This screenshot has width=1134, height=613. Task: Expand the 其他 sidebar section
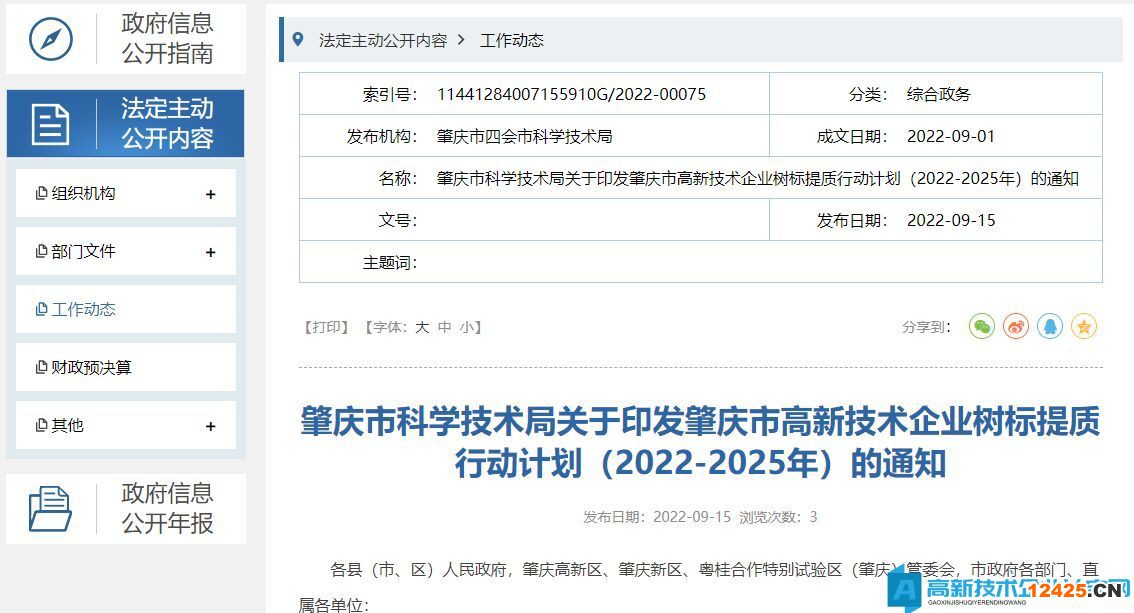(210, 425)
